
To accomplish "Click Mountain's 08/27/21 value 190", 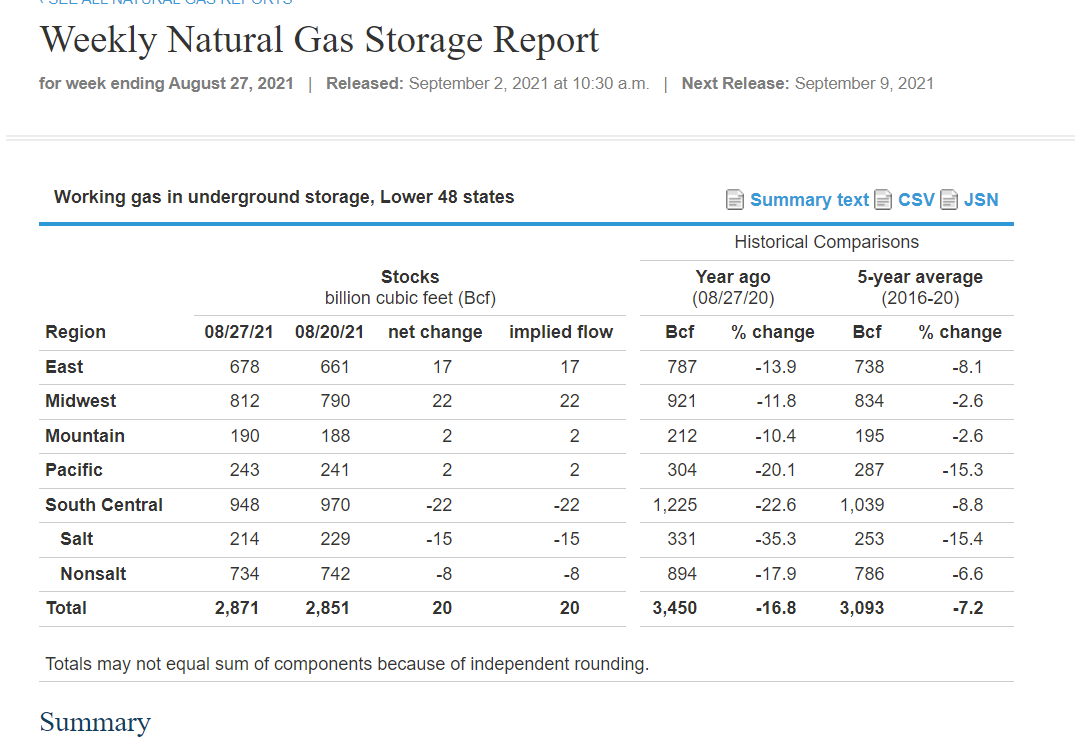I will tap(245, 436).
